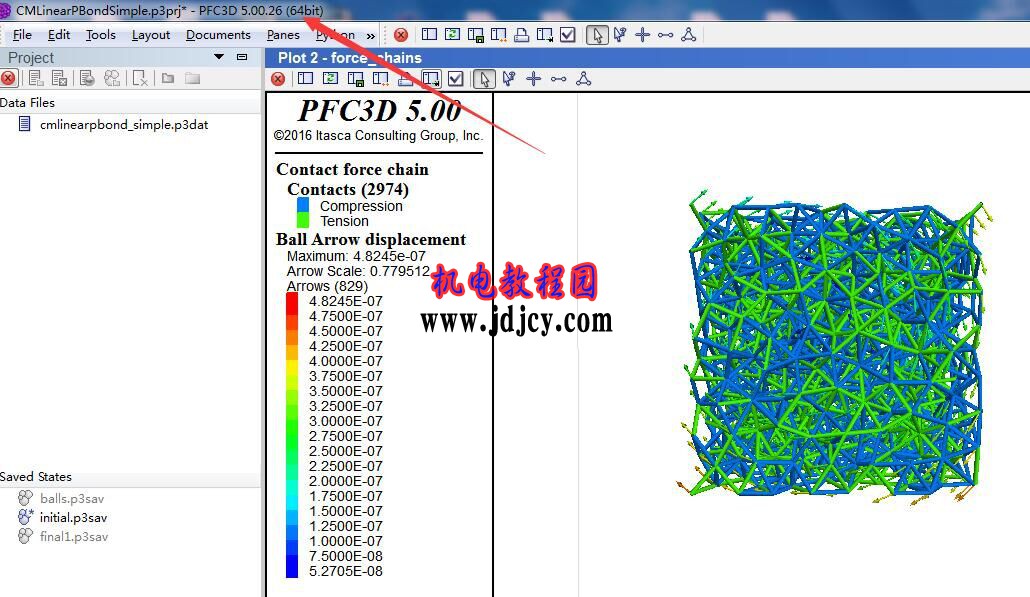Toggle the checkmark icon in main toolbar
The height and width of the screenshot is (597, 1030).
[568, 35]
